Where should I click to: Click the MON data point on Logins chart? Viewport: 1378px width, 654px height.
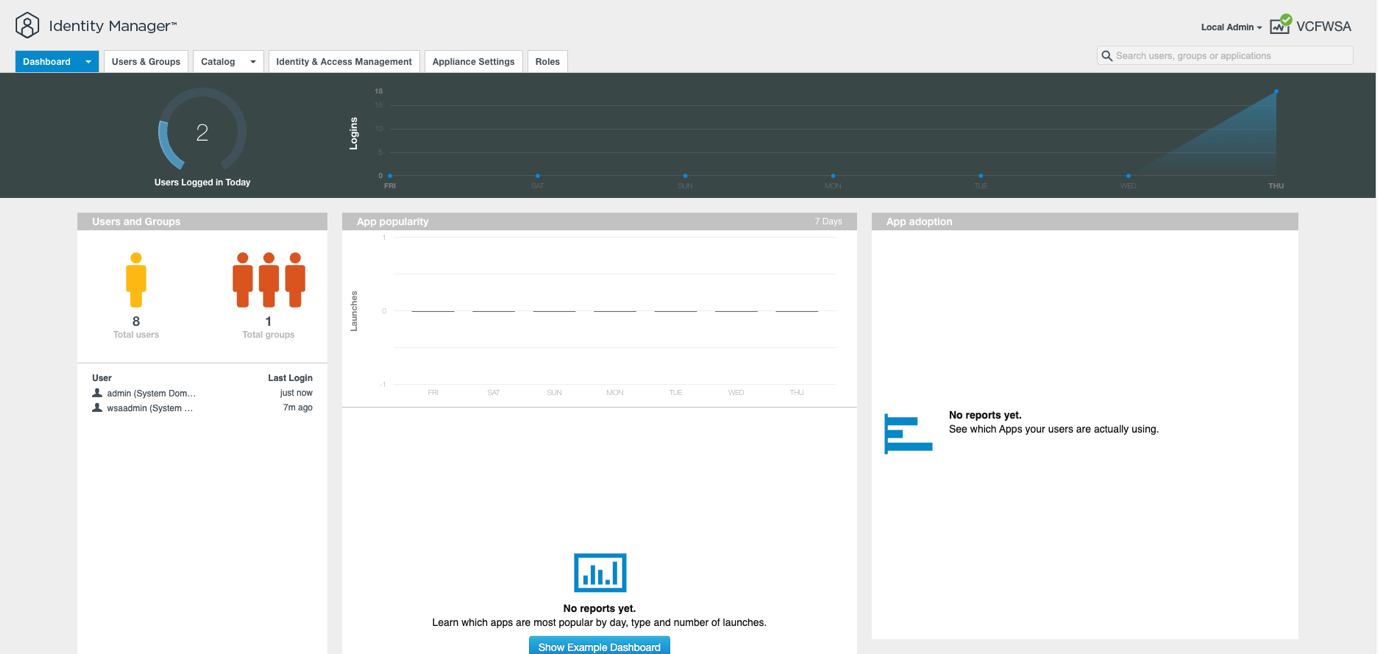[833, 176]
